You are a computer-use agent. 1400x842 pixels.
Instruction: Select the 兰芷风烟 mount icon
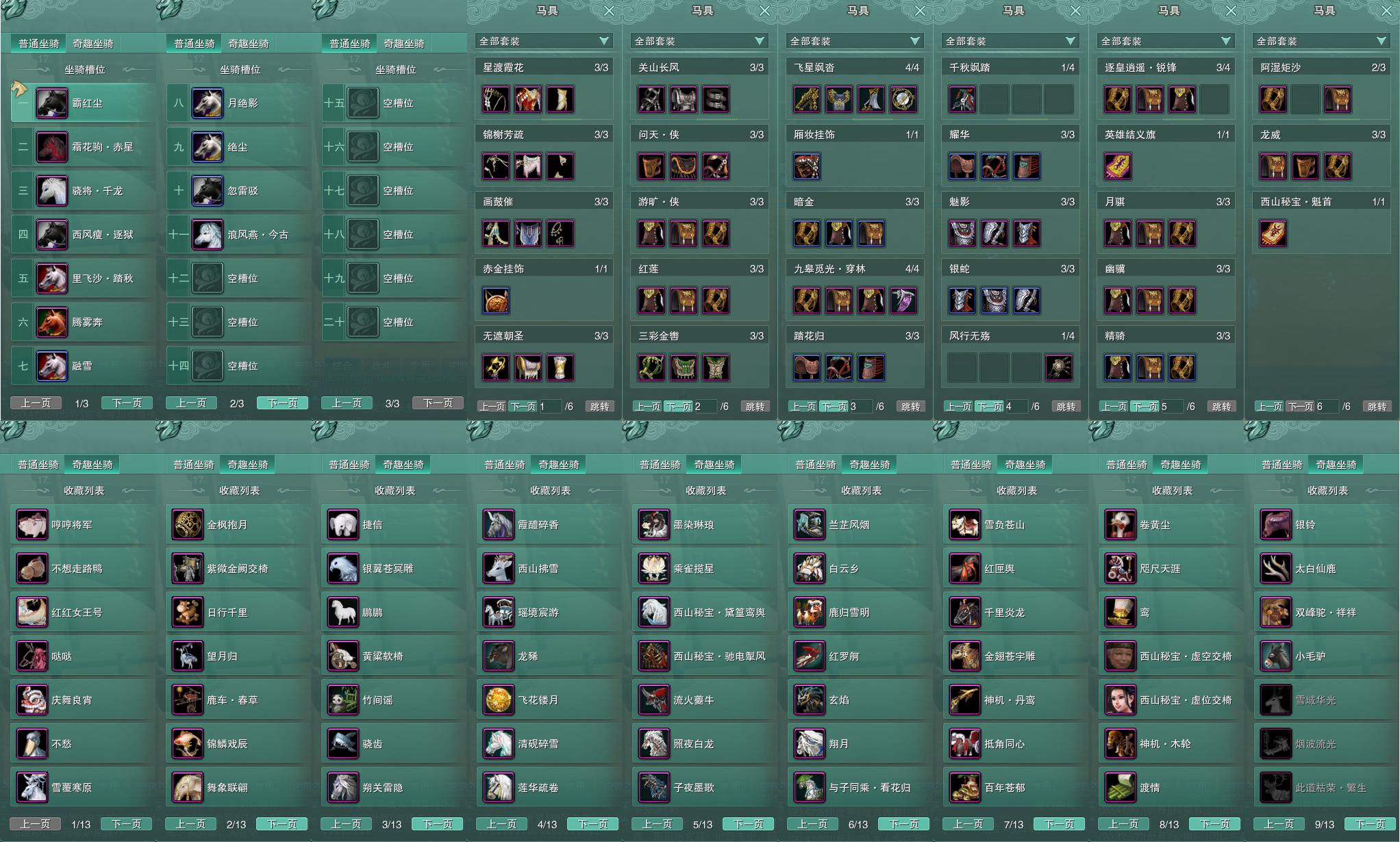(809, 525)
